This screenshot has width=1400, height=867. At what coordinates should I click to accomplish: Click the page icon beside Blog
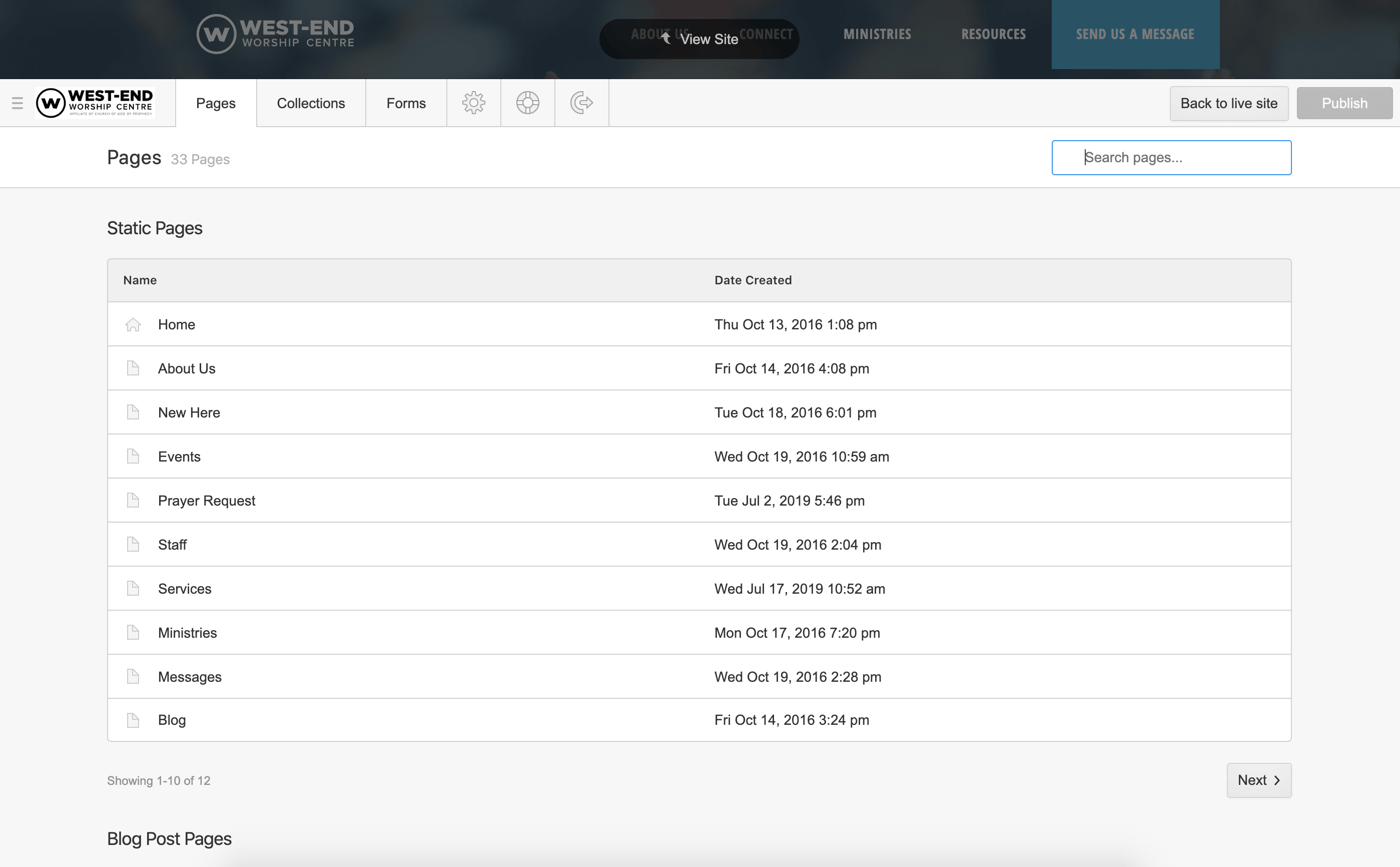133,720
